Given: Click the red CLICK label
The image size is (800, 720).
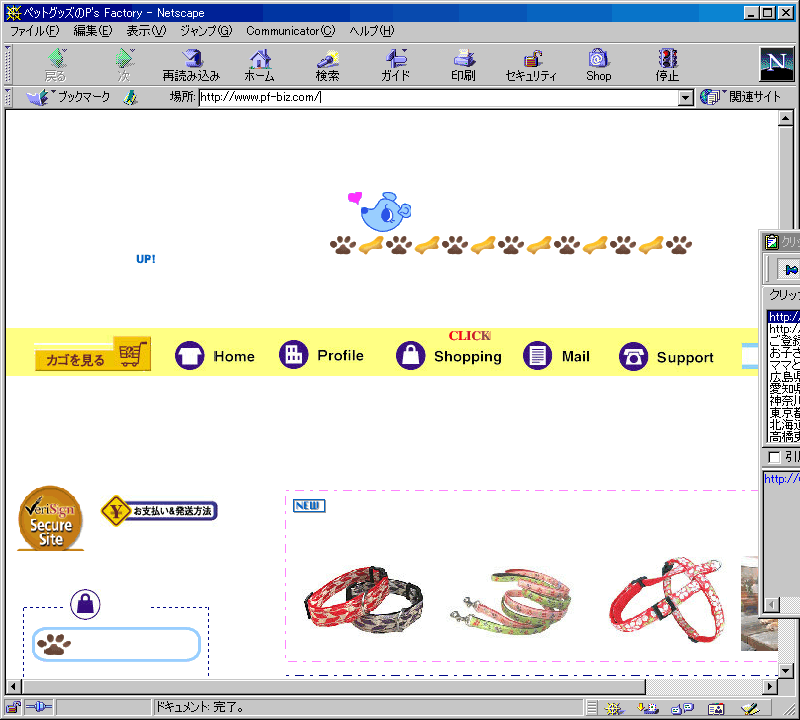Looking at the screenshot, I should [x=469, y=335].
